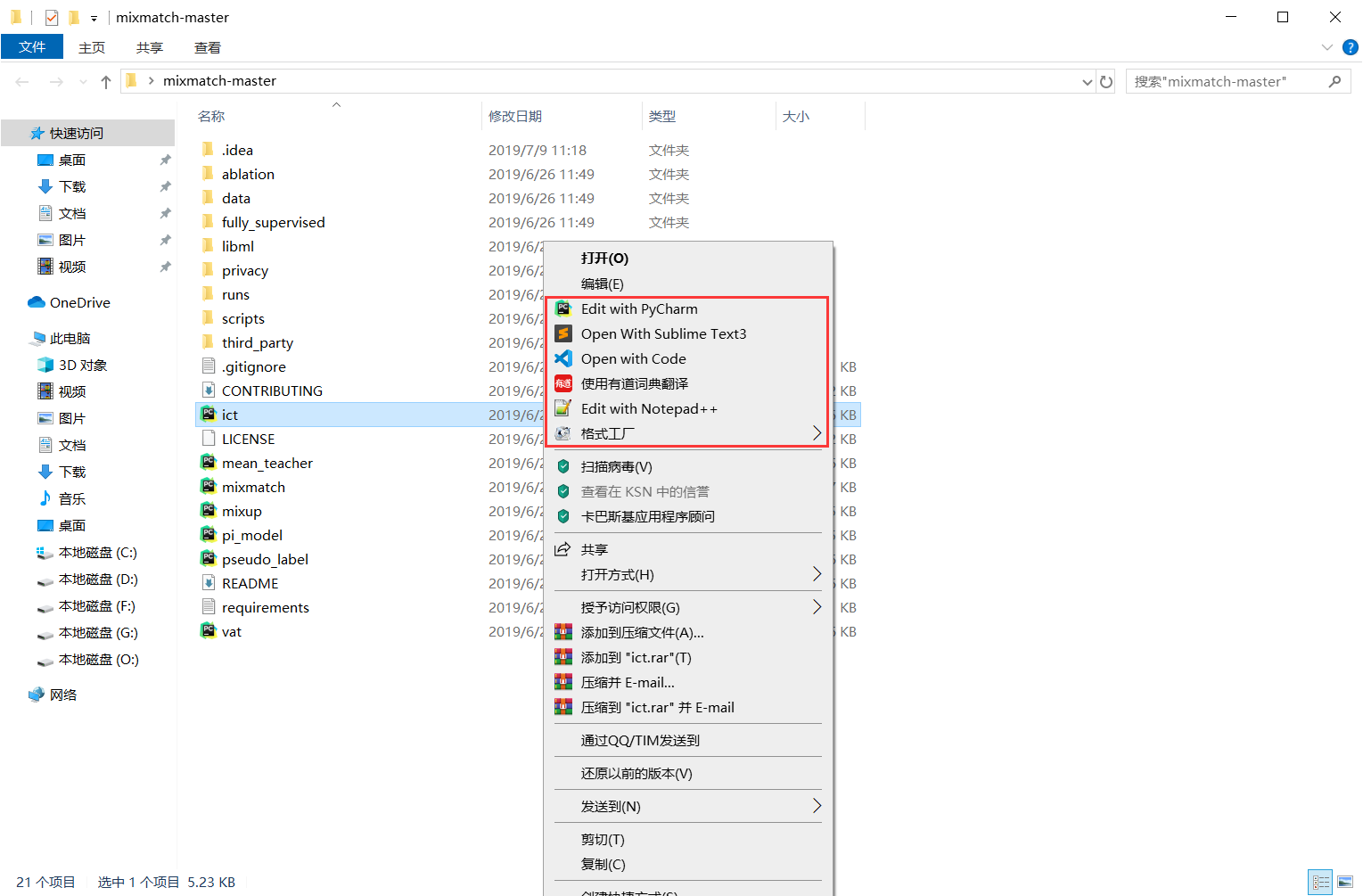Expand the ribbon using the chevron
This screenshot has width=1363, height=896.
click(1326, 47)
